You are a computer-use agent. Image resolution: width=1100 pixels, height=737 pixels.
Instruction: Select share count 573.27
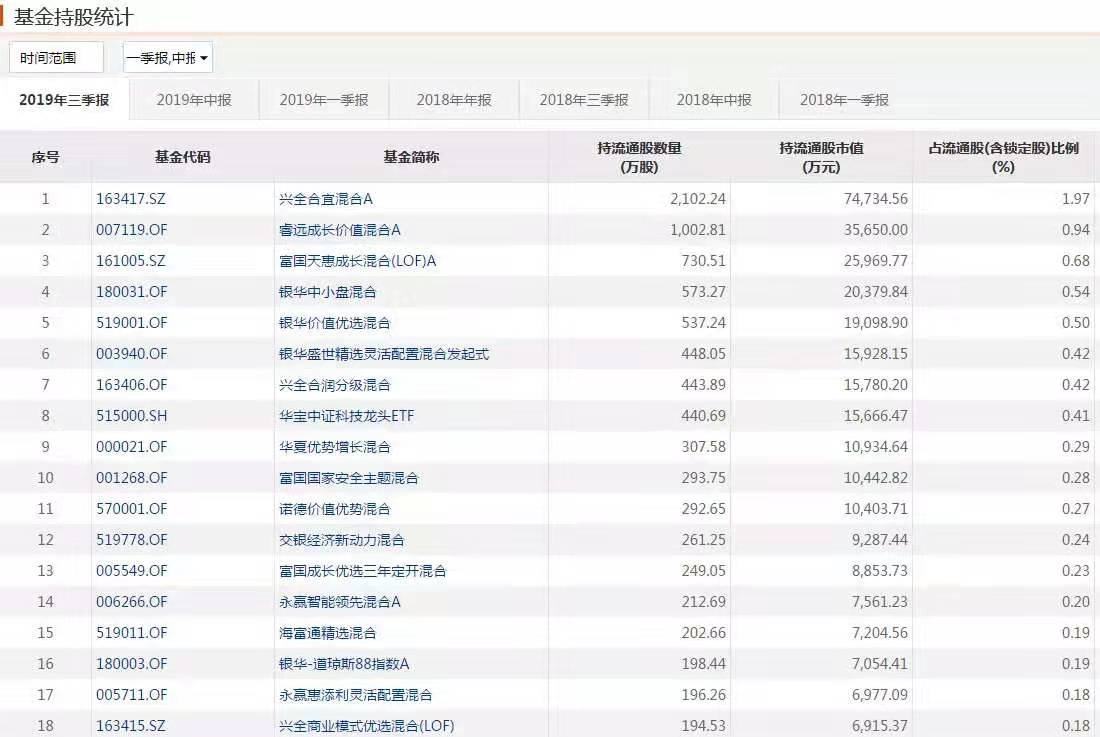coord(704,292)
